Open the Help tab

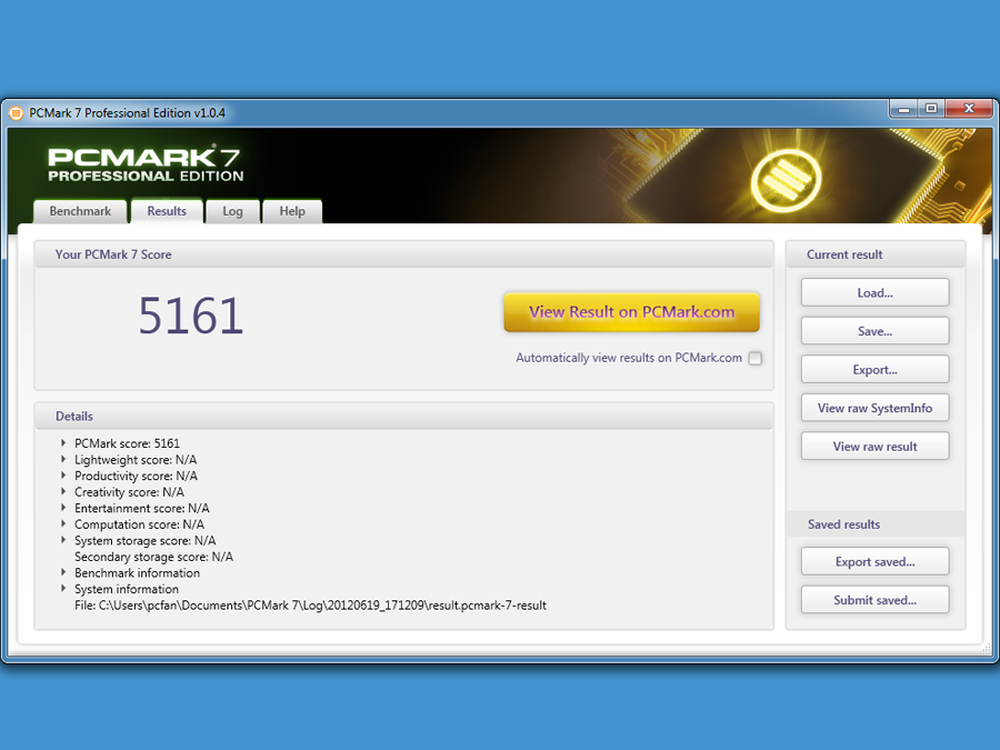(x=292, y=211)
